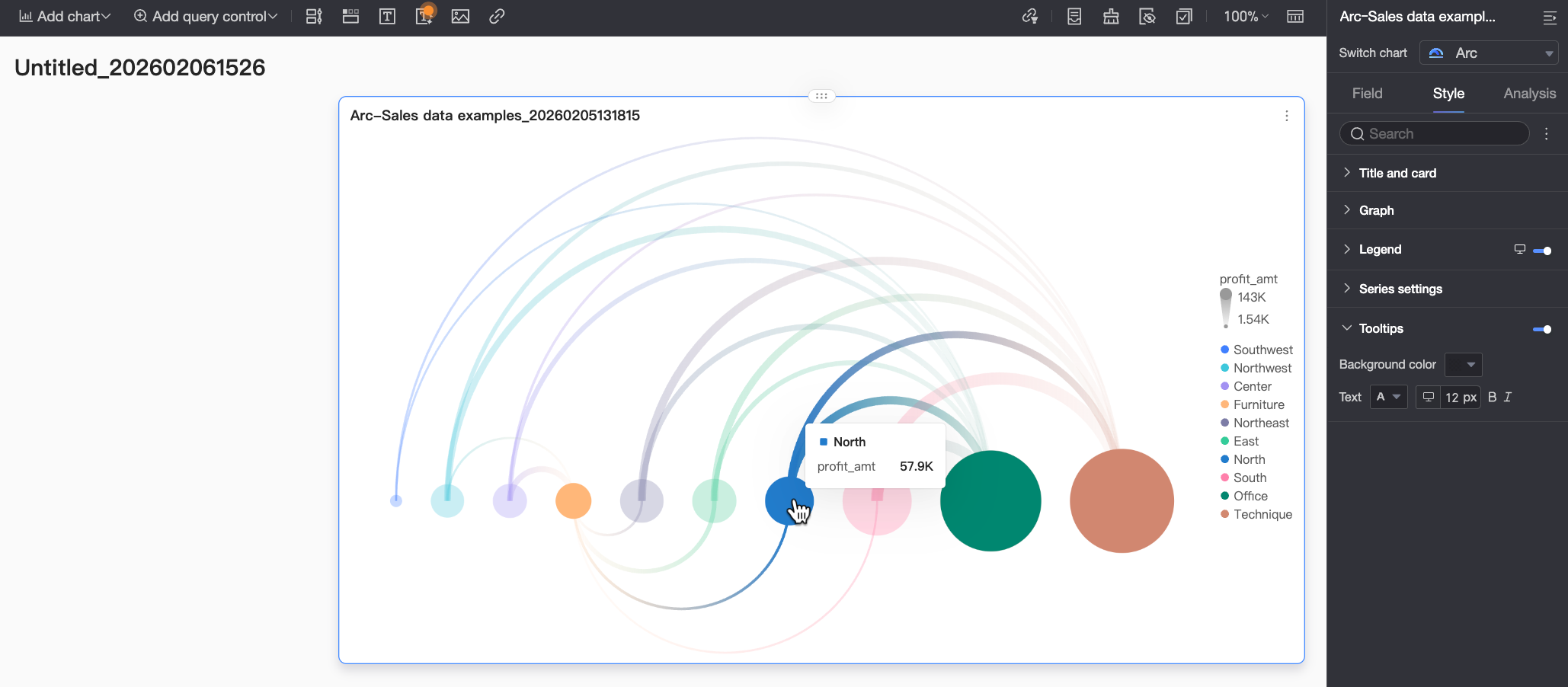
Task: Click the style Search input field
Action: (x=1434, y=133)
